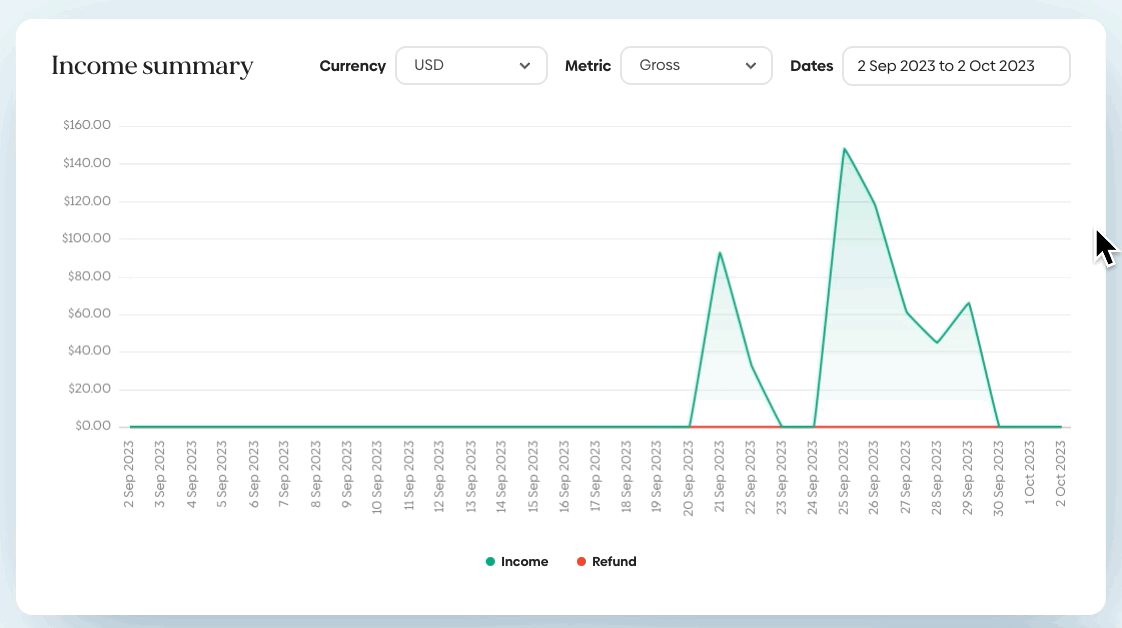Open the Currency USD dropdown

(x=471, y=66)
